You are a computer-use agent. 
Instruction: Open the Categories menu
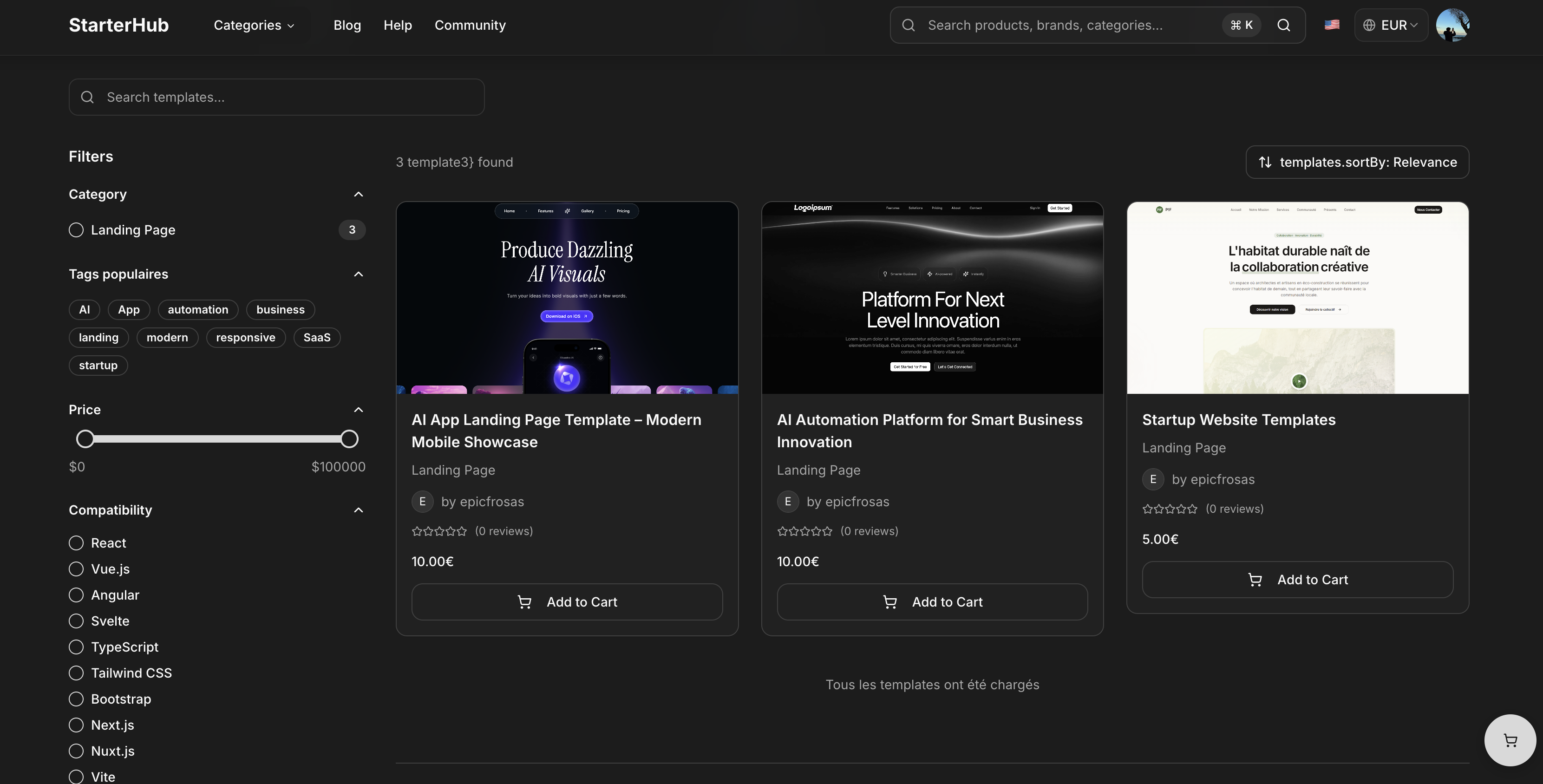[x=254, y=25]
